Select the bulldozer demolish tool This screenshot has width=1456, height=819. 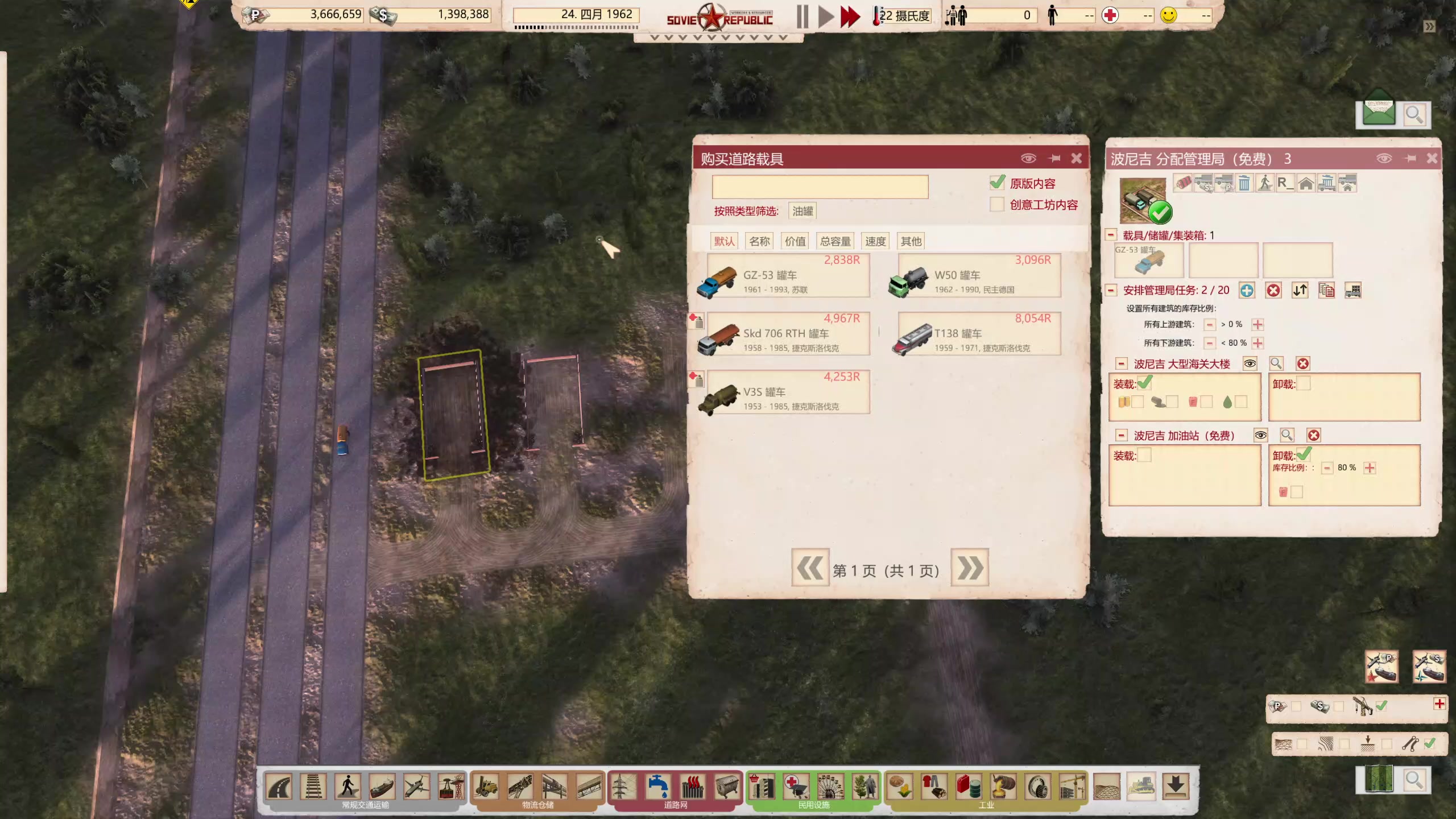[1141, 787]
